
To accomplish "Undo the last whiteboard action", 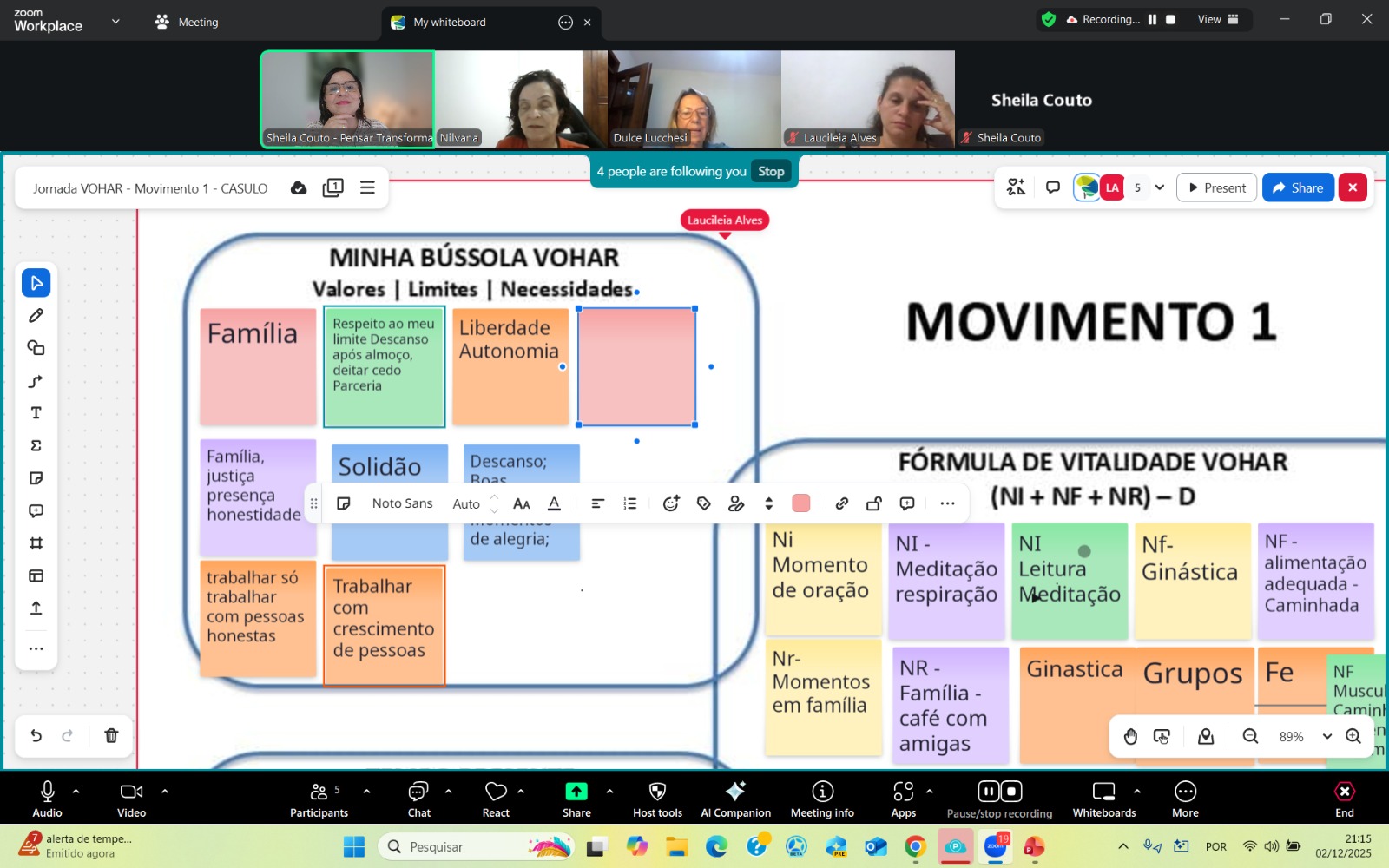I will 36,736.
